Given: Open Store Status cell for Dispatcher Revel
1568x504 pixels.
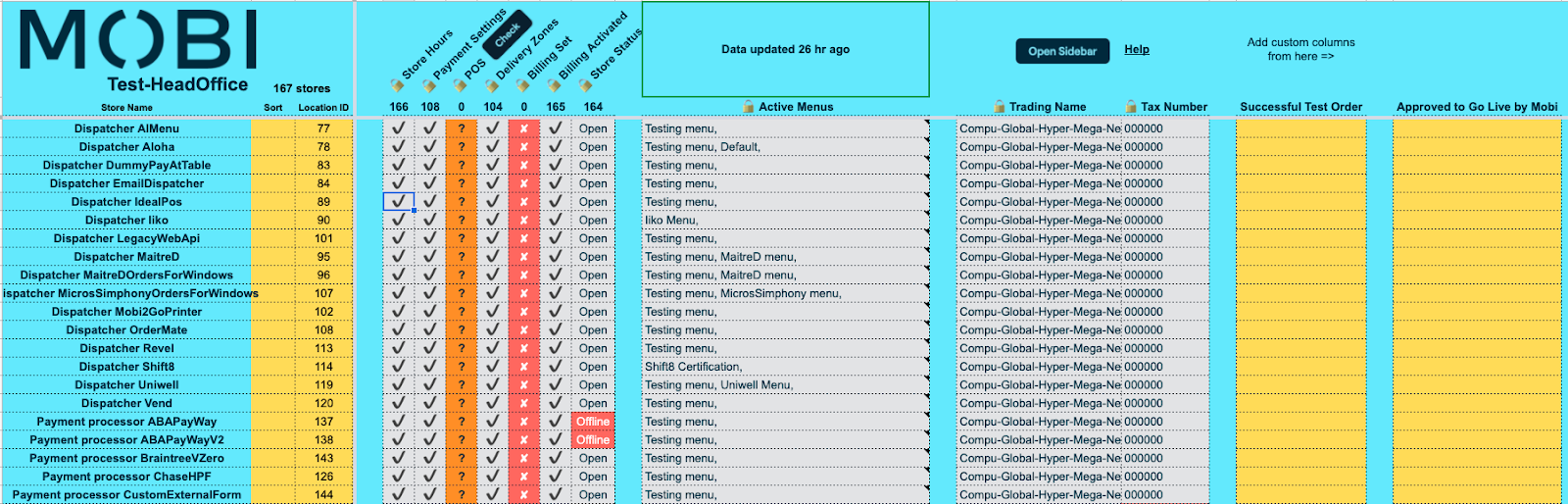Looking at the screenshot, I should click(x=593, y=348).
